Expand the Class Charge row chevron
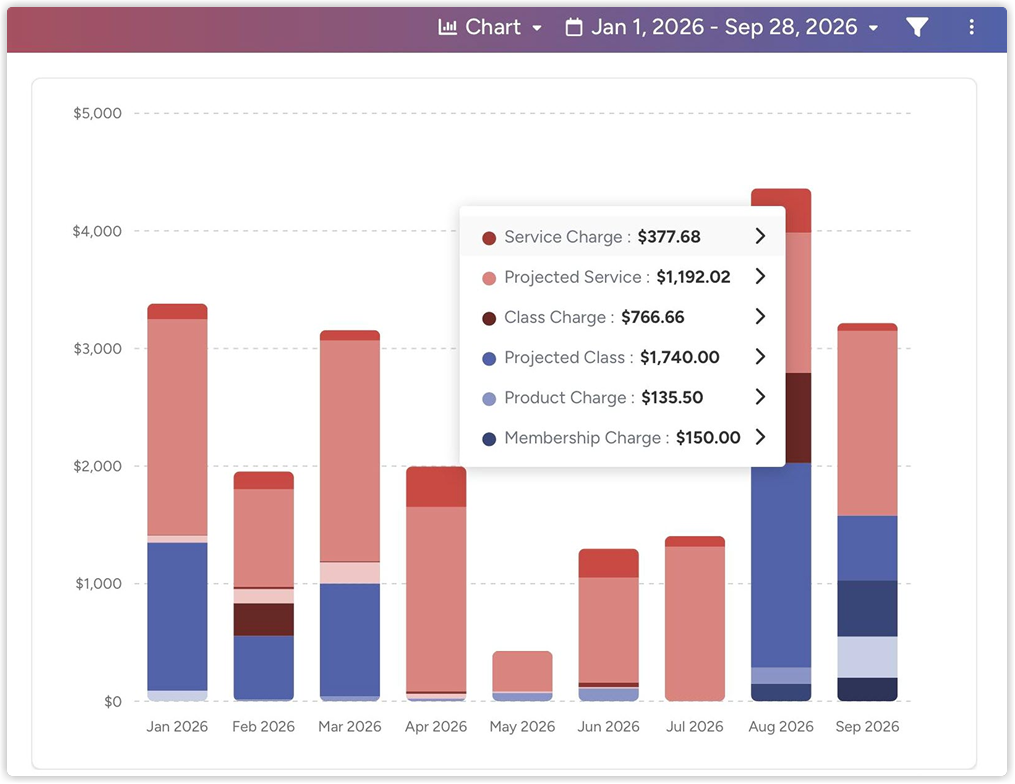The width and height of the screenshot is (1015, 784). (761, 317)
